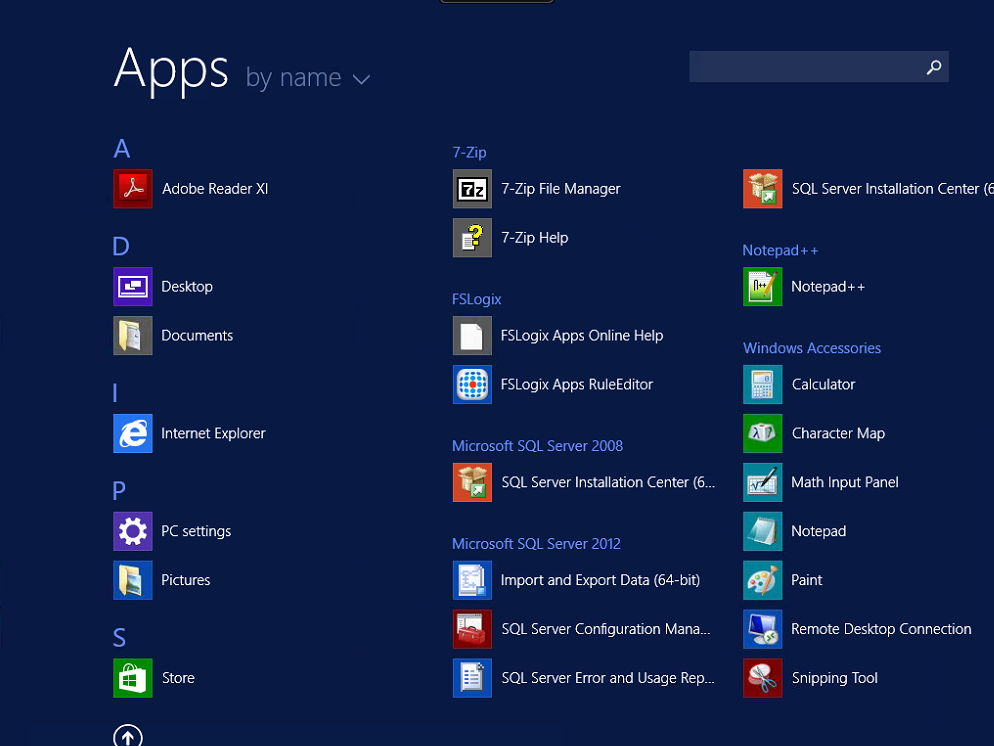
Task: Select the letter S group header
Action: point(119,638)
